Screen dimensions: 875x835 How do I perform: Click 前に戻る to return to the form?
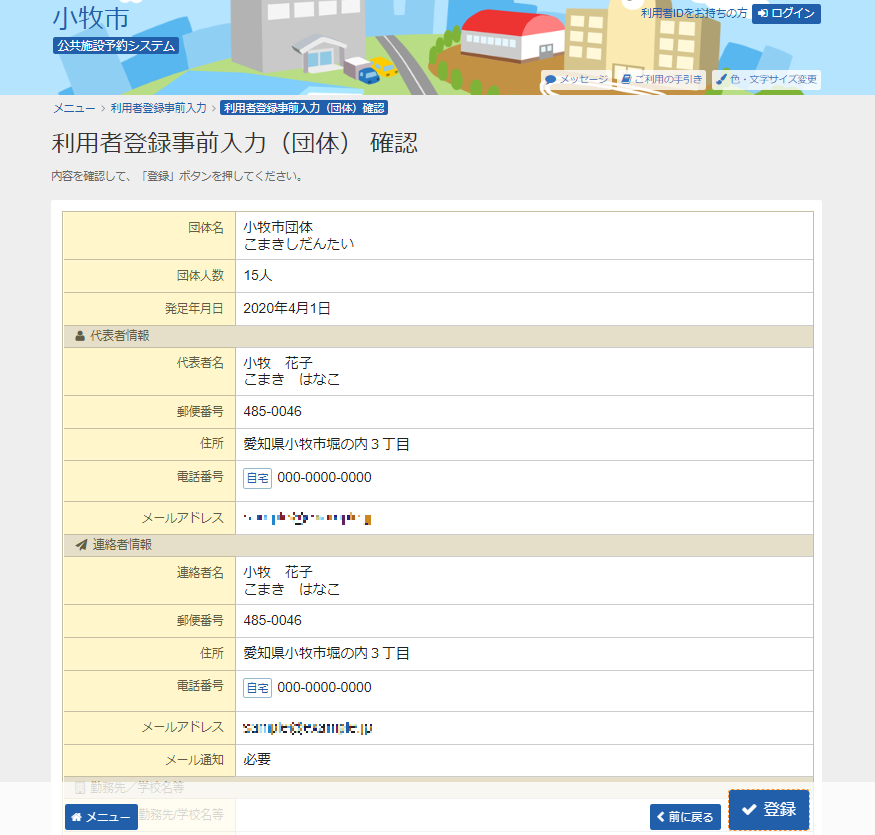(x=684, y=816)
